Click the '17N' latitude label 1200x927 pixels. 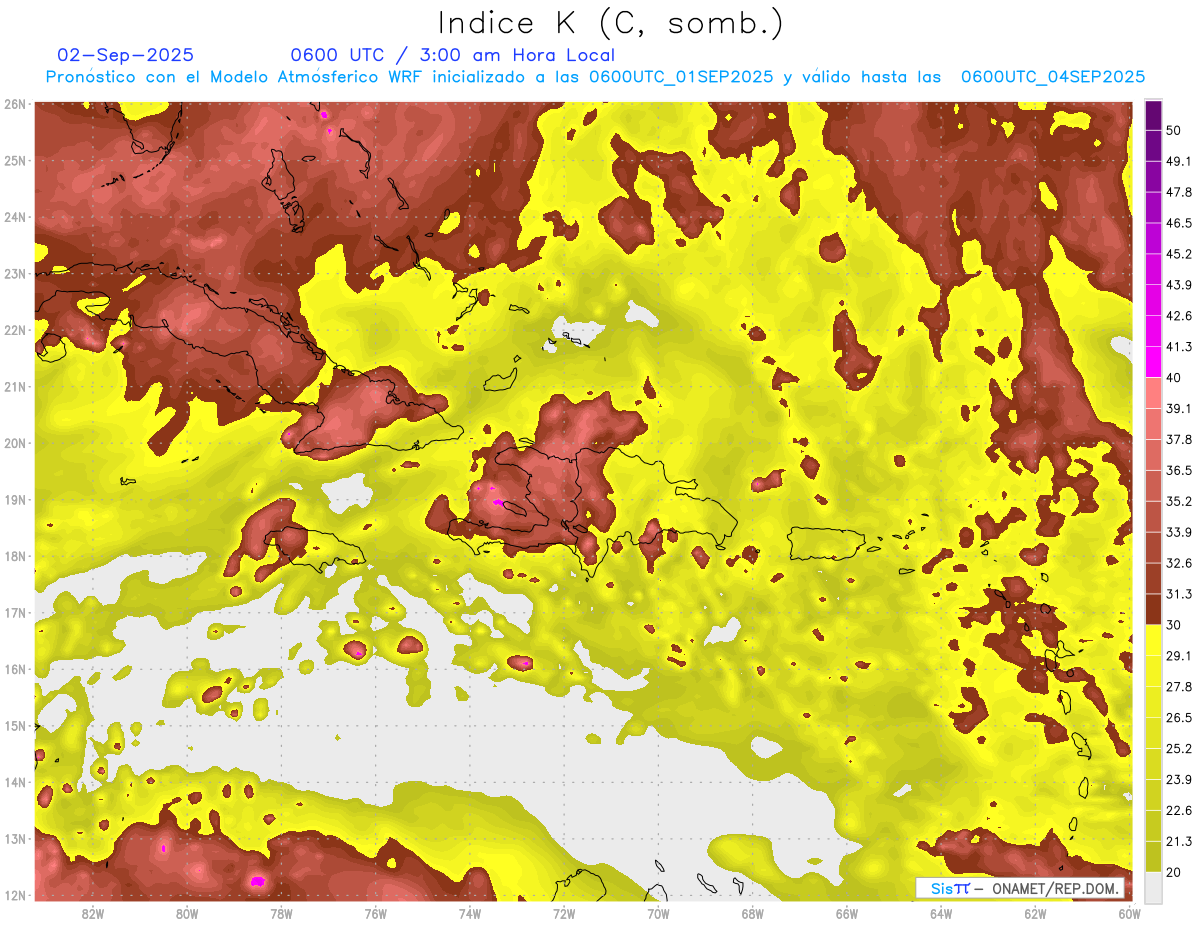[15, 612]
